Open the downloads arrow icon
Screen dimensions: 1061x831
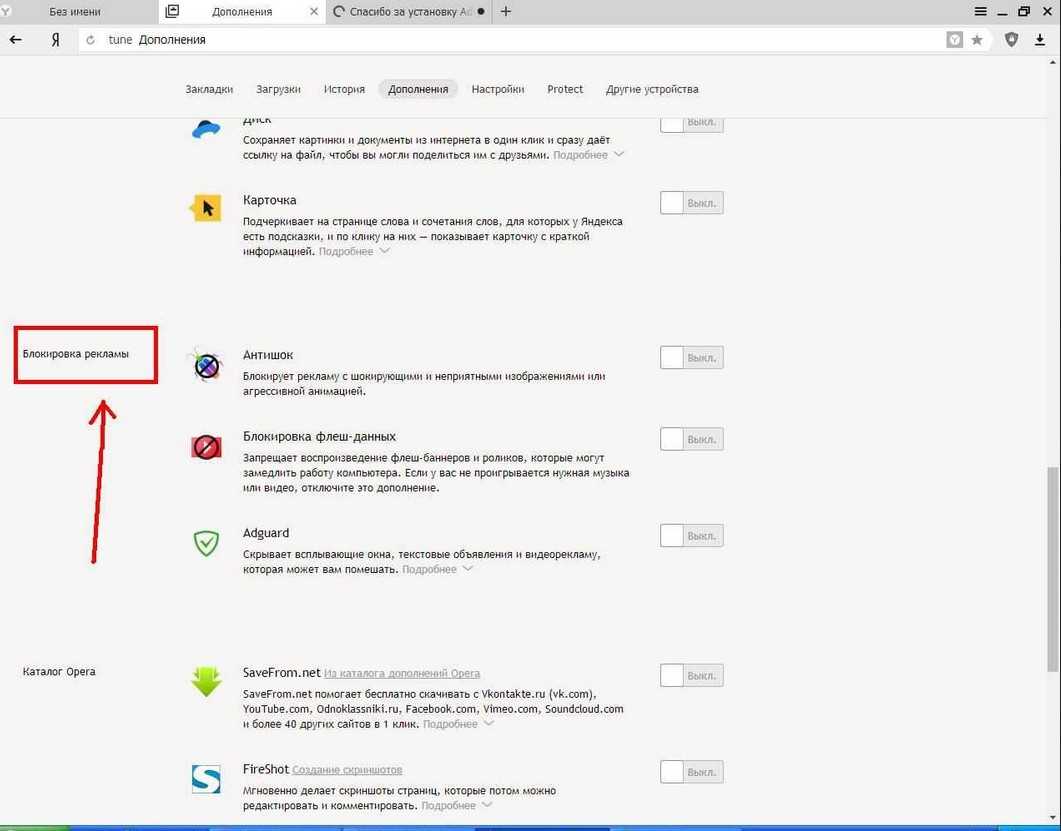click(1040, 39)
